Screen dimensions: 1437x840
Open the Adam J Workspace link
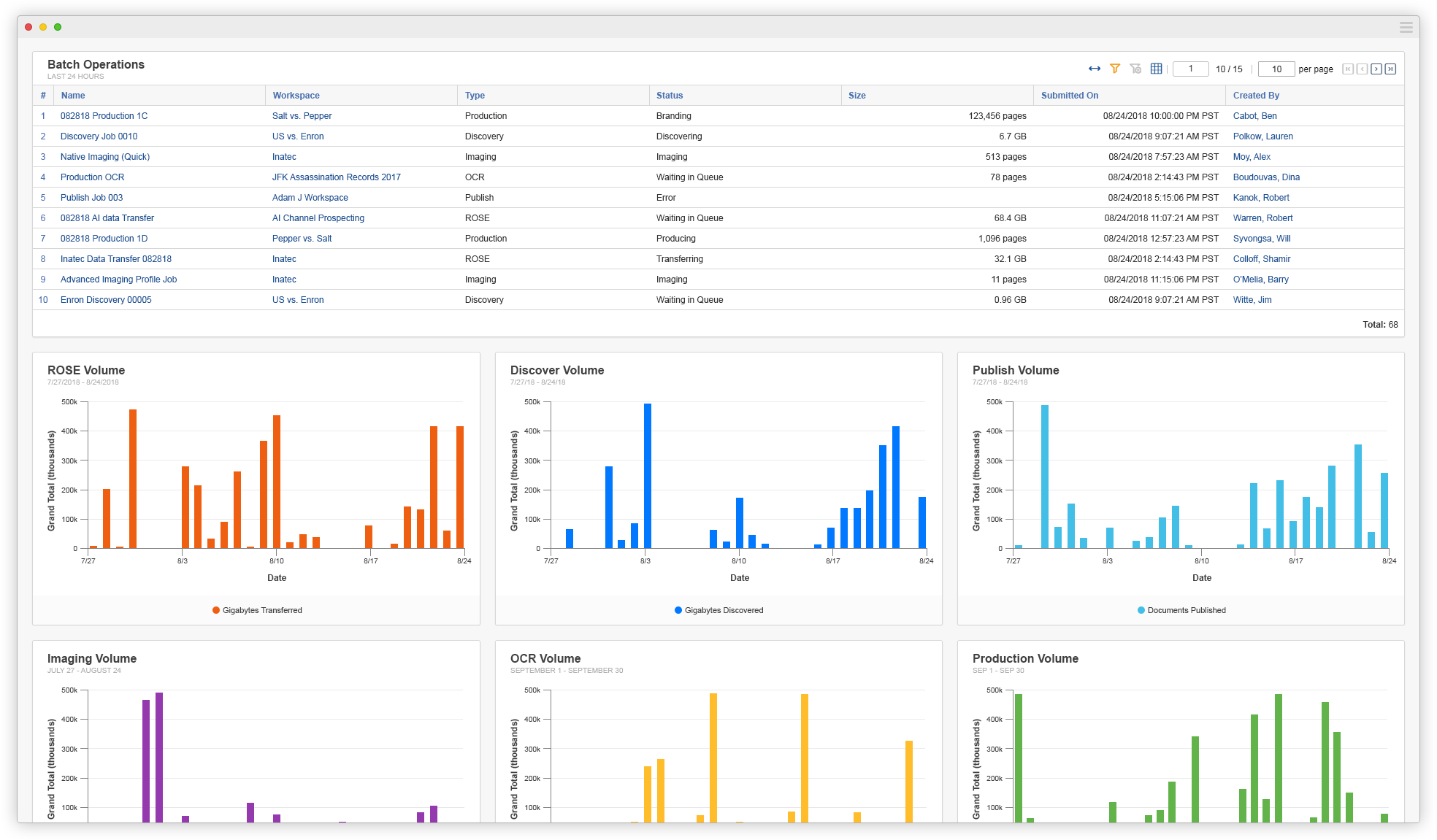point(310,198)
